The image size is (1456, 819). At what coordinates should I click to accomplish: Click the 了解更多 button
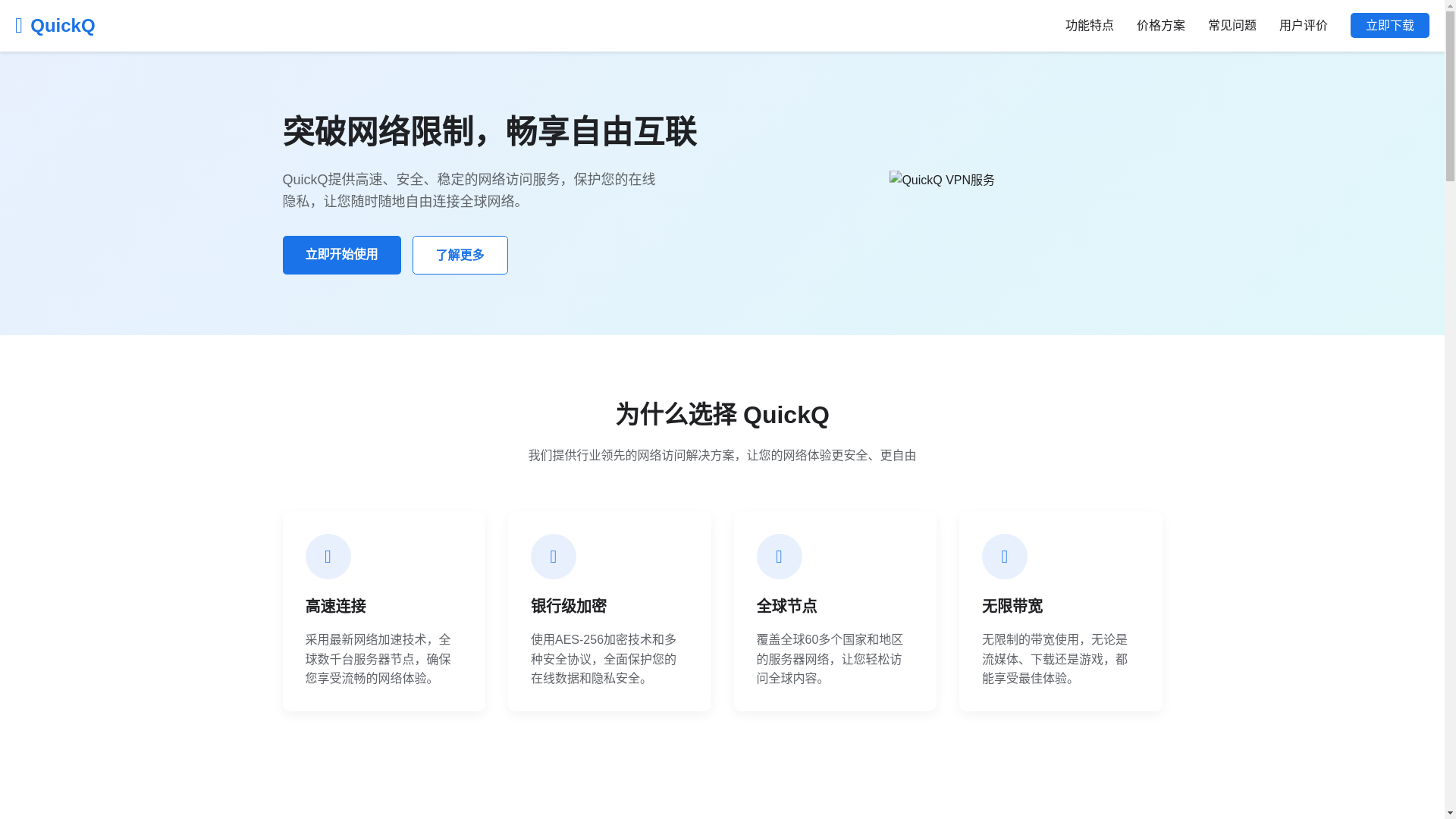460,255
